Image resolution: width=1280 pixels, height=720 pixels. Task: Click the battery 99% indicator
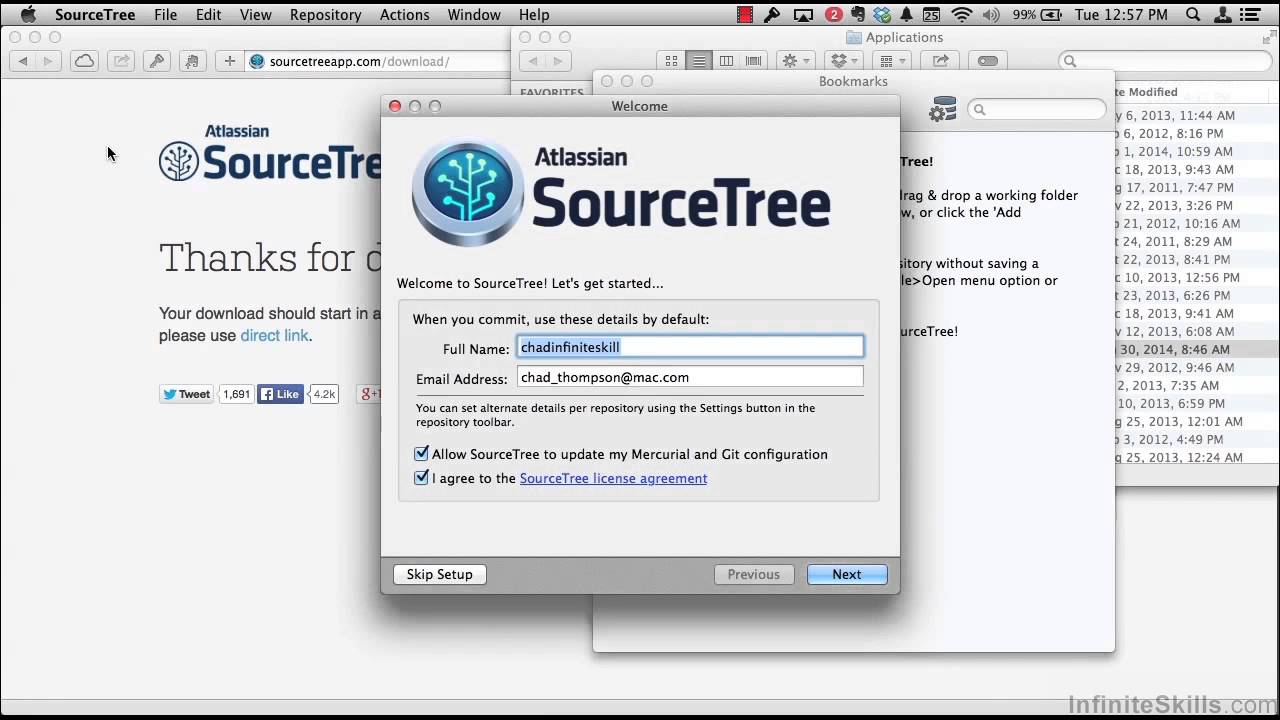click(x=1035, y=15)
